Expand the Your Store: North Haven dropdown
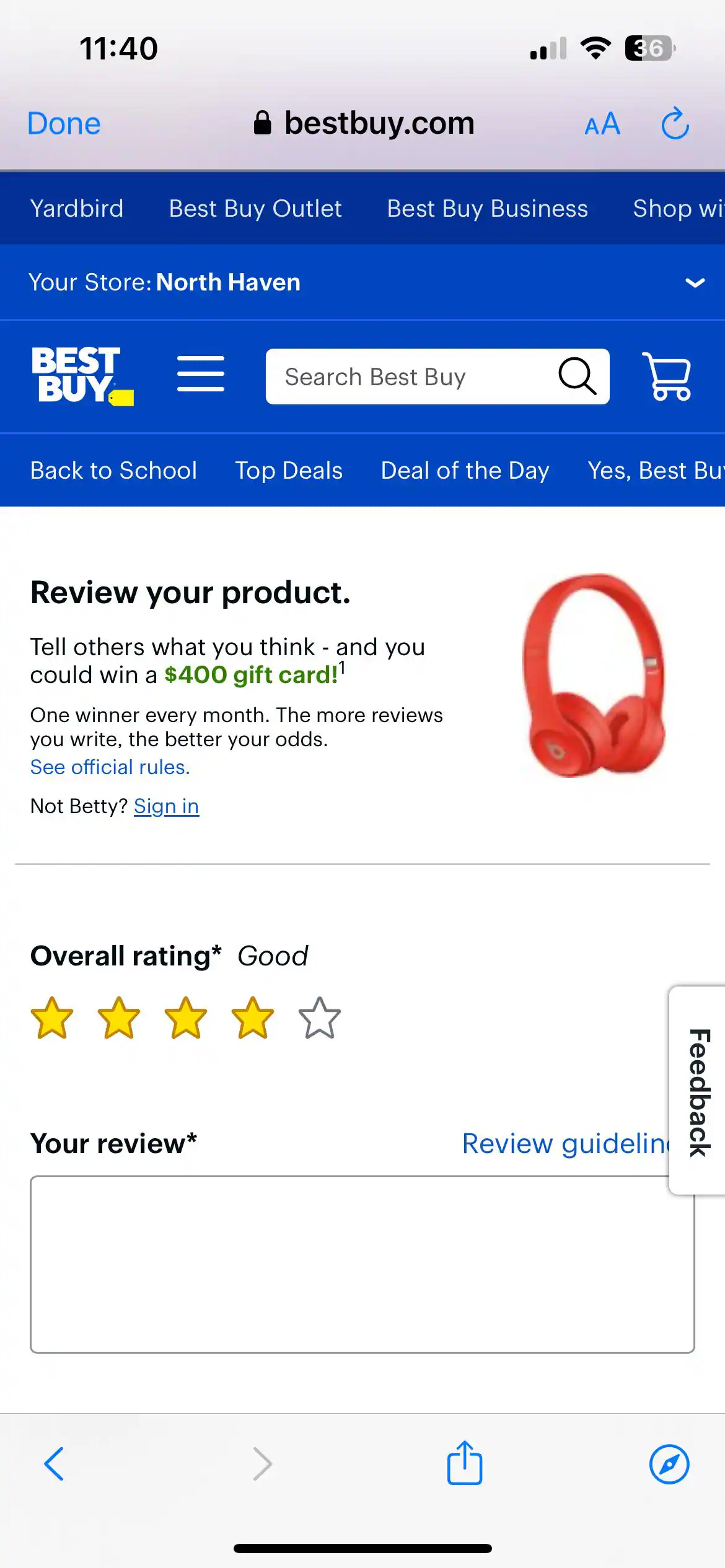 [695, 282]
